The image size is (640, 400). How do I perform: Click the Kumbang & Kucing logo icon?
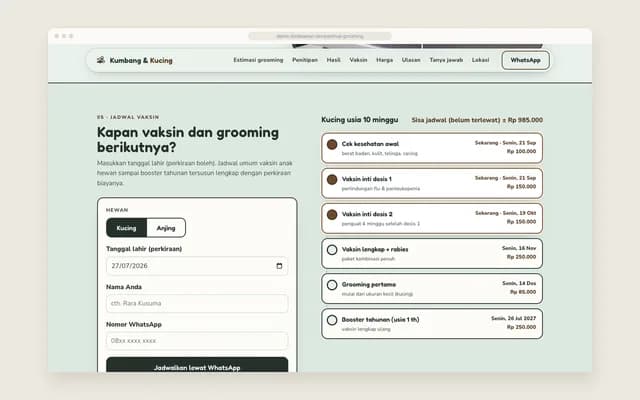coord(101,60)
